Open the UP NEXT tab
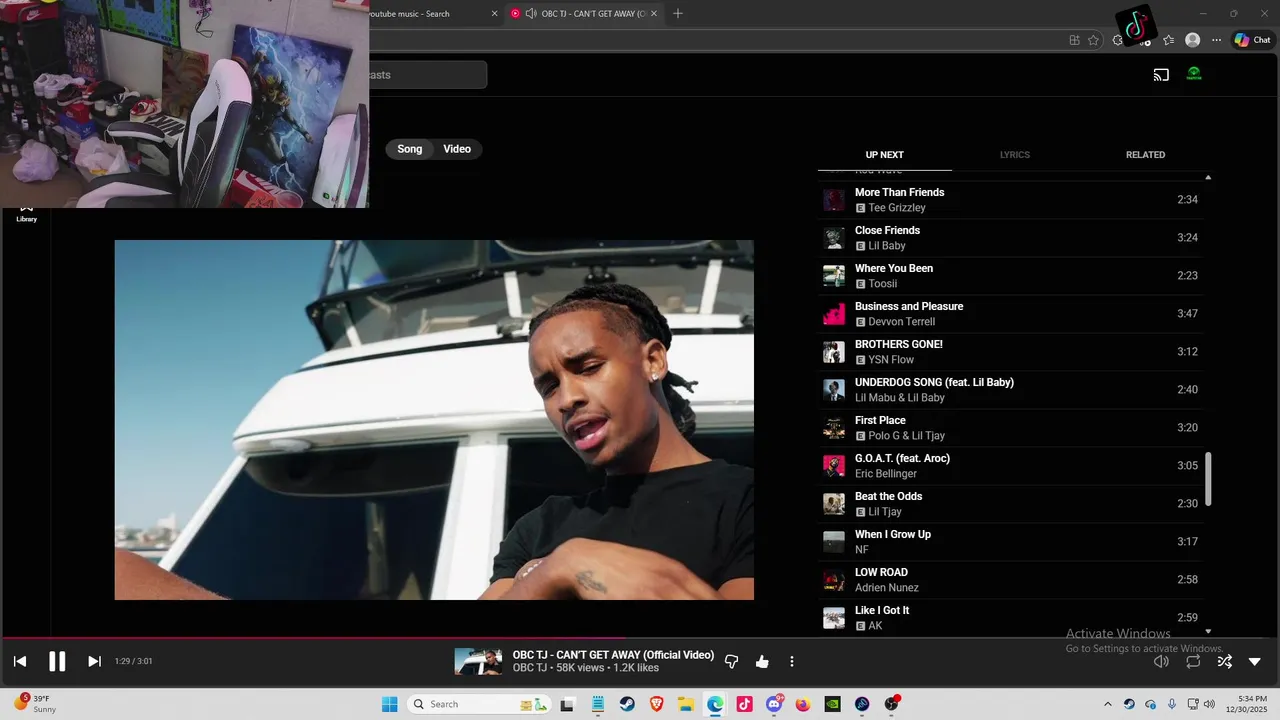Image resolution: width=1280 pixels, height=720 pixels. (x=884, y=155)
